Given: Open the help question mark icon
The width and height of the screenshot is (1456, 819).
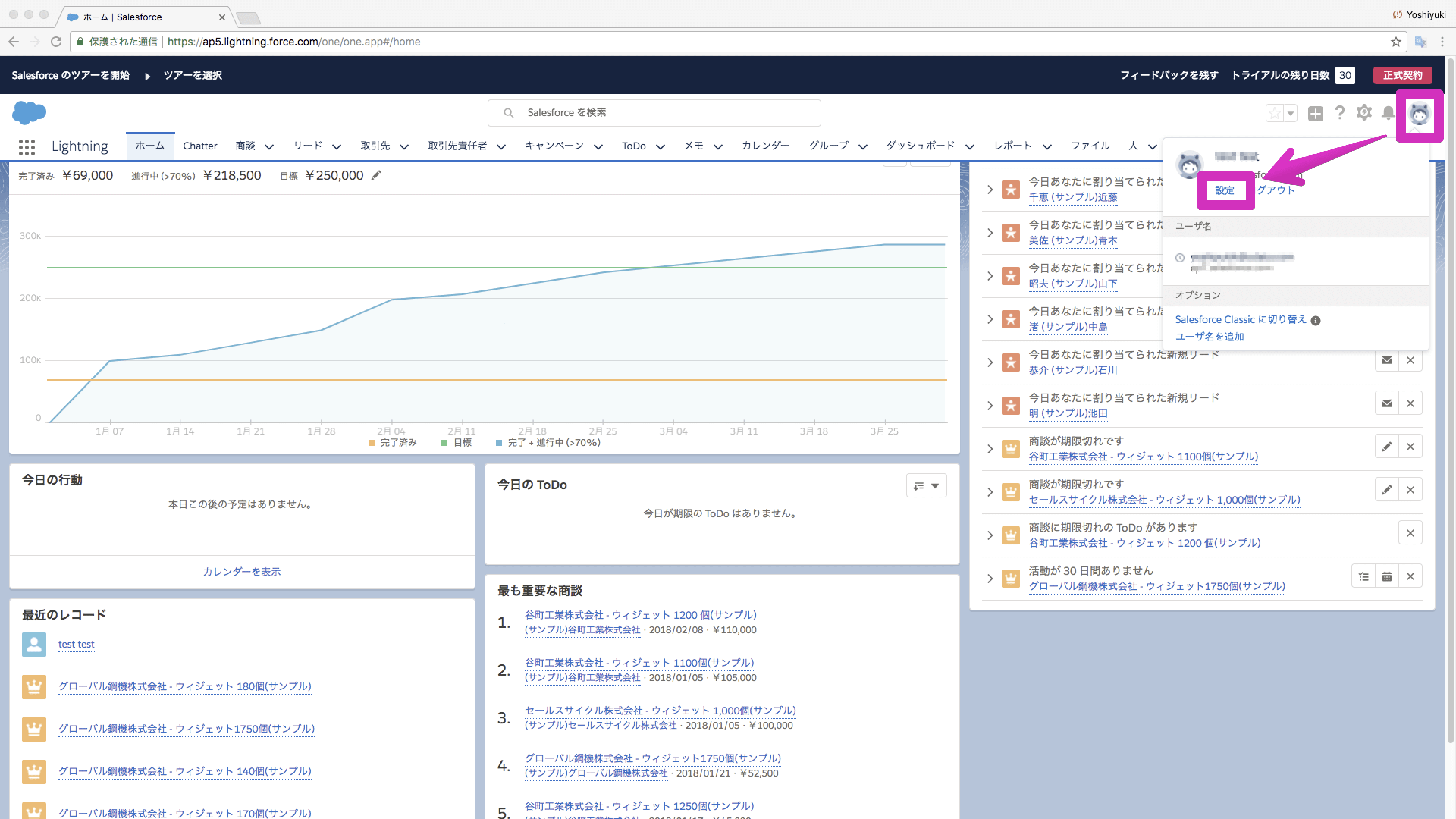Looking at the screenshot, I should (1339, 113).
